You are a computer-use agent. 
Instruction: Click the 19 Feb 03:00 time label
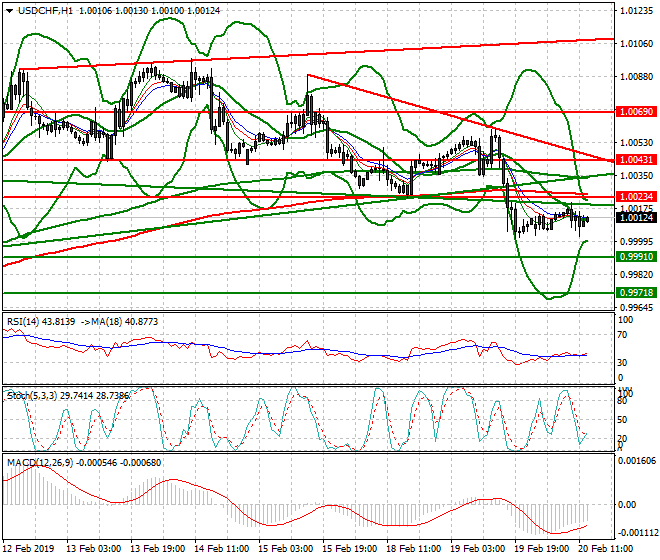click(478, 549)
